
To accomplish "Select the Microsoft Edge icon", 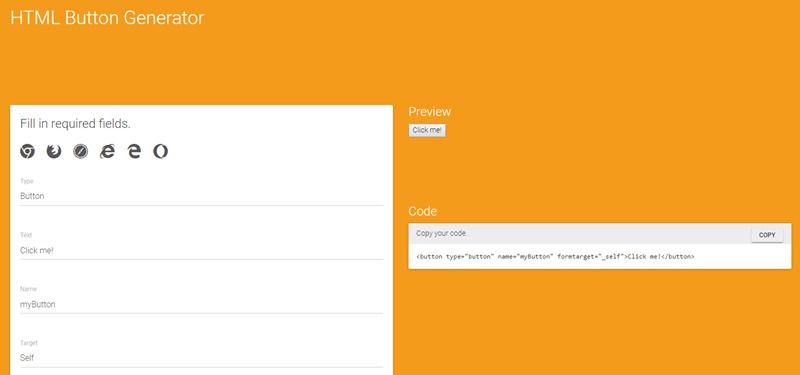I will pos(134,152).
